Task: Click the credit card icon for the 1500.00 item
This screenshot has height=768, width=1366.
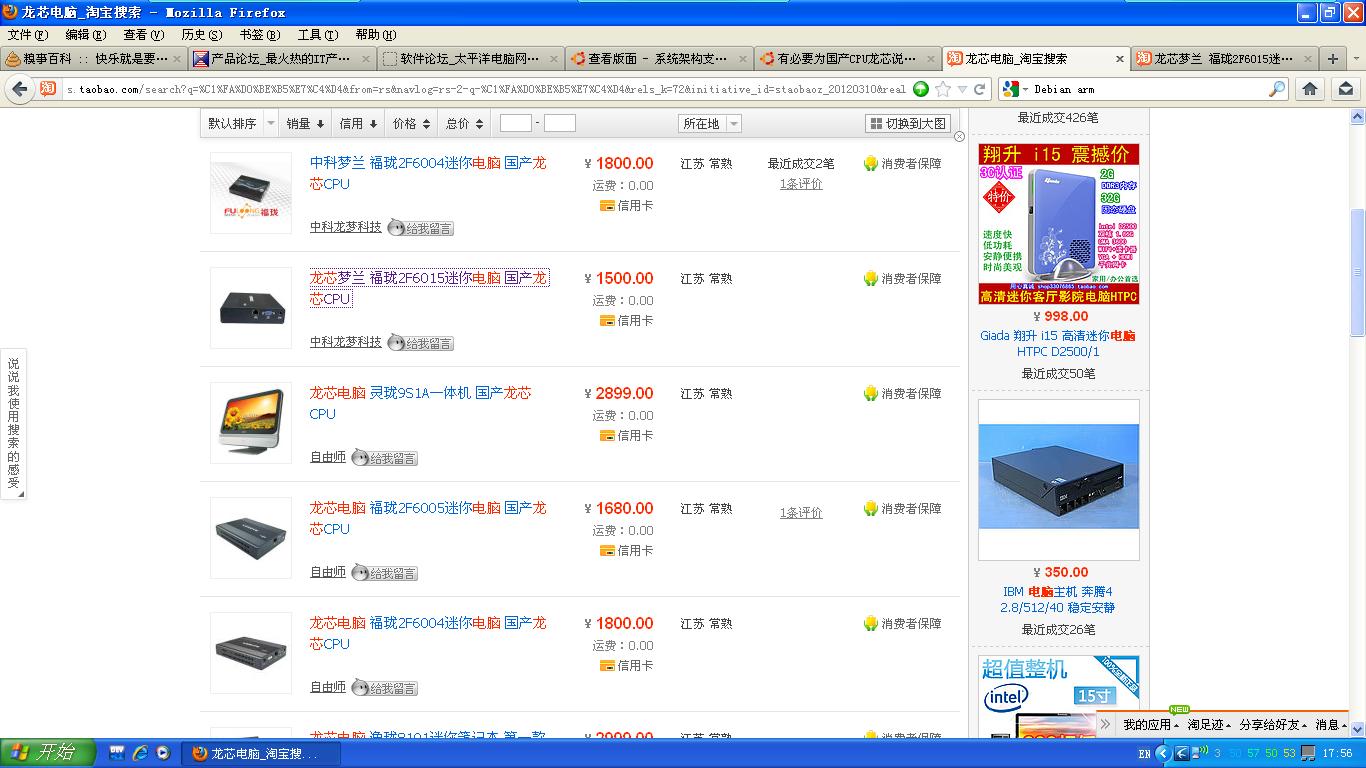Action: click(607, 321)
